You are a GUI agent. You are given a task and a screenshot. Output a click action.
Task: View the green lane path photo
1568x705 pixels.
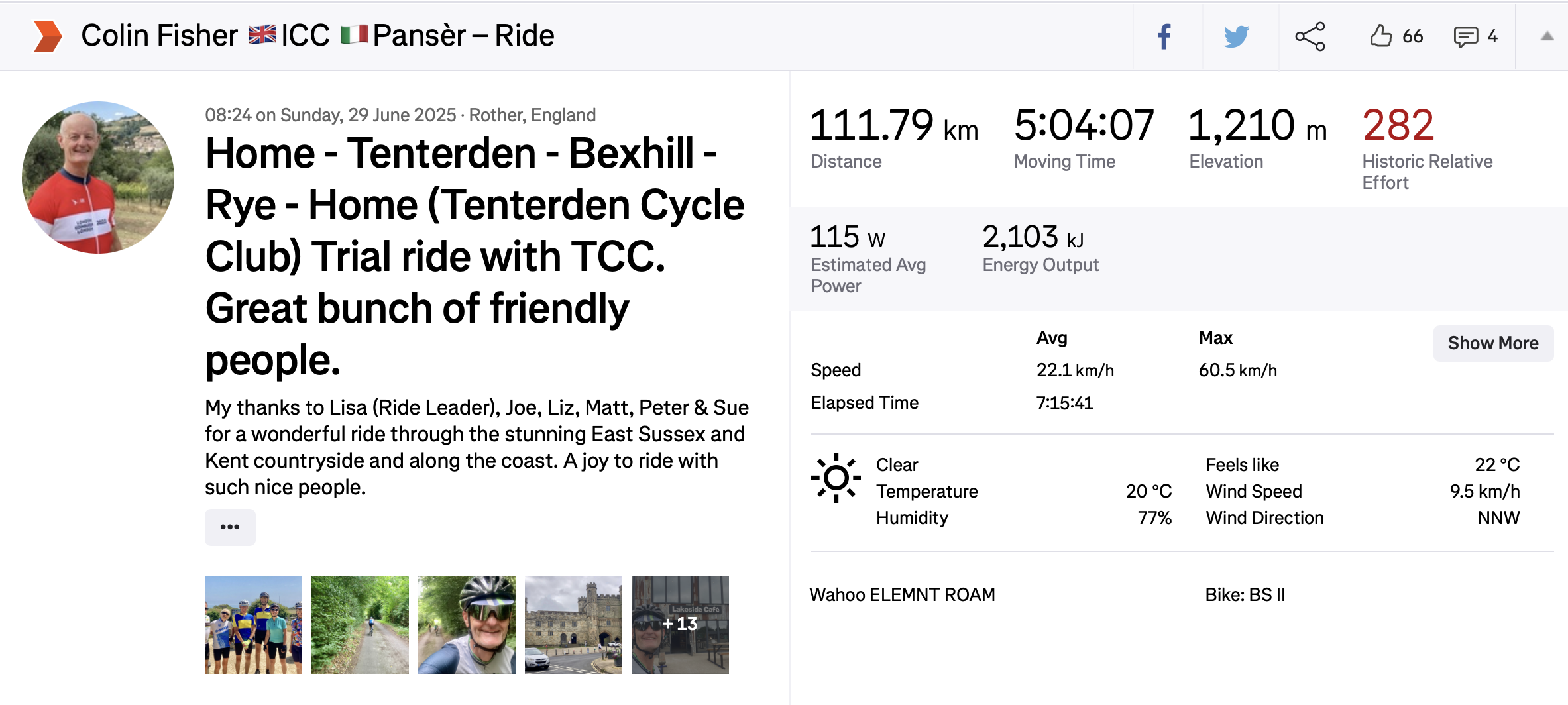click(x=360, y=625)
